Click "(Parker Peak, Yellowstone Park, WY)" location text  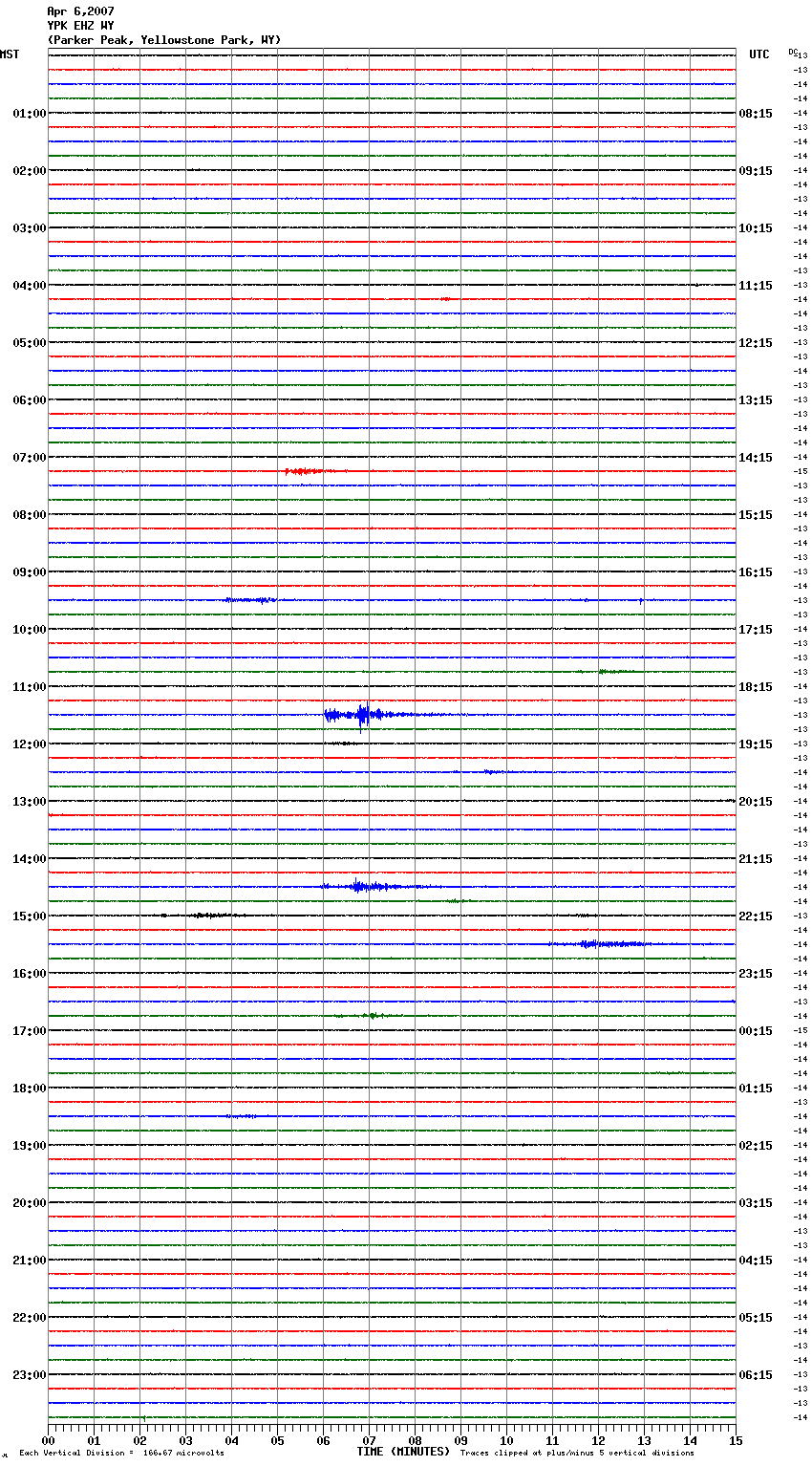[164, 40]
